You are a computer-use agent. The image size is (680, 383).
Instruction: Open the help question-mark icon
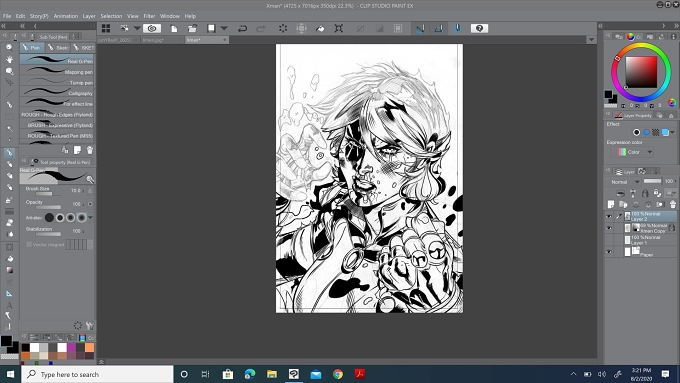click(x=479, y=28)
